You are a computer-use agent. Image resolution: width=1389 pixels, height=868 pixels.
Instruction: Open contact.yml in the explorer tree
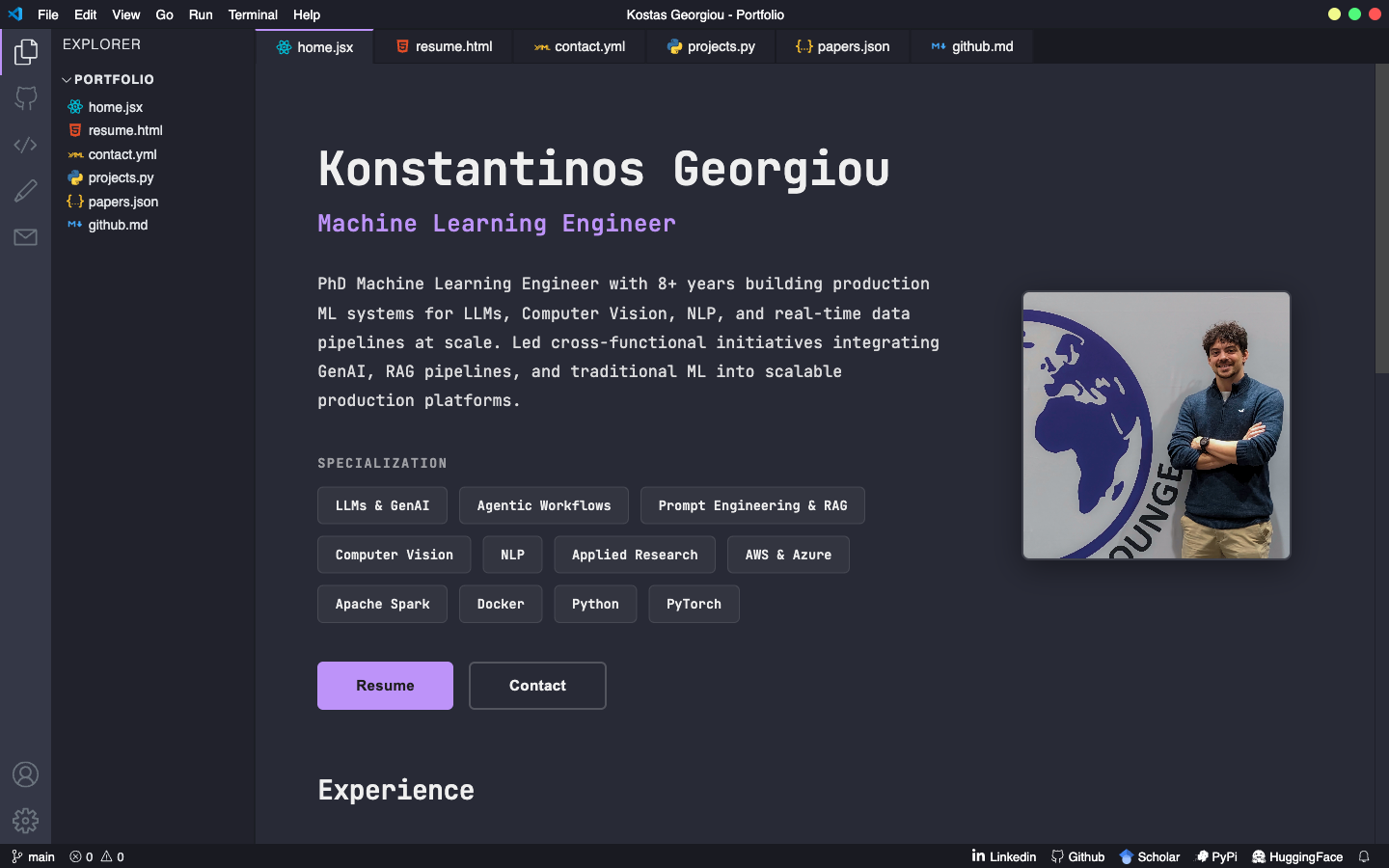(x=112, y=154)
